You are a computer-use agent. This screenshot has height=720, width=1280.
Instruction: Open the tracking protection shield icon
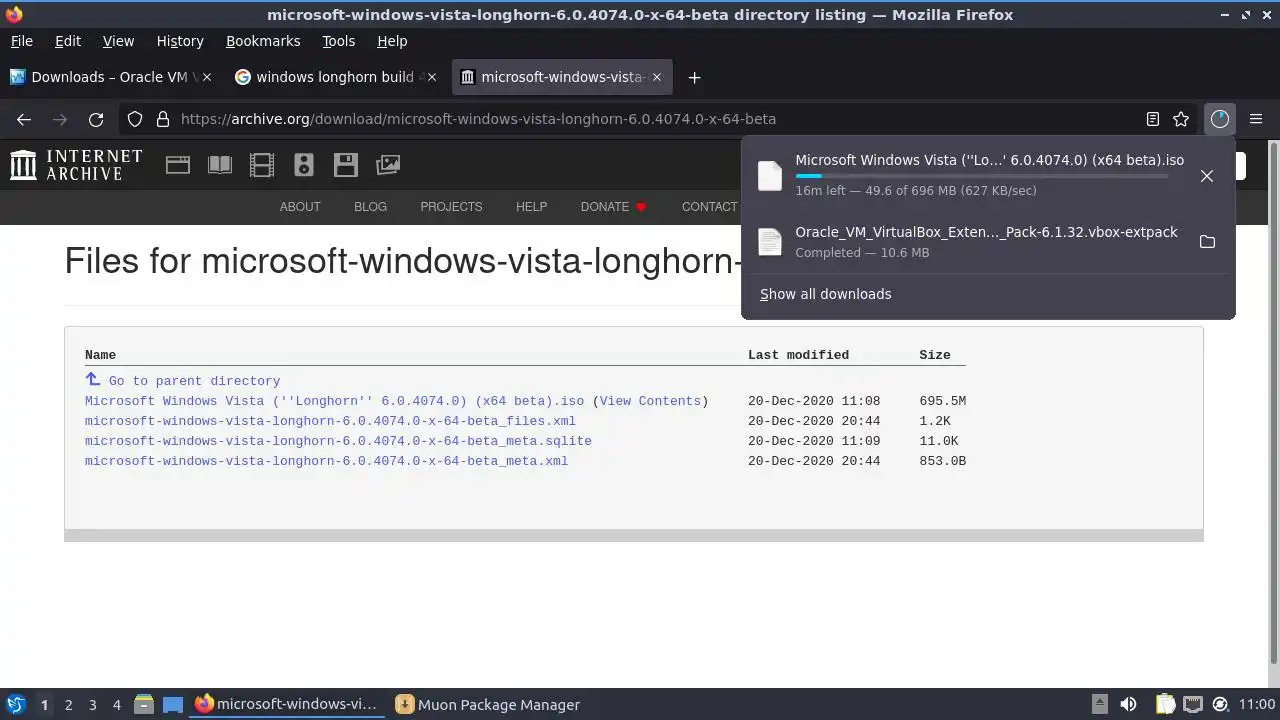[x=135, y=119]
